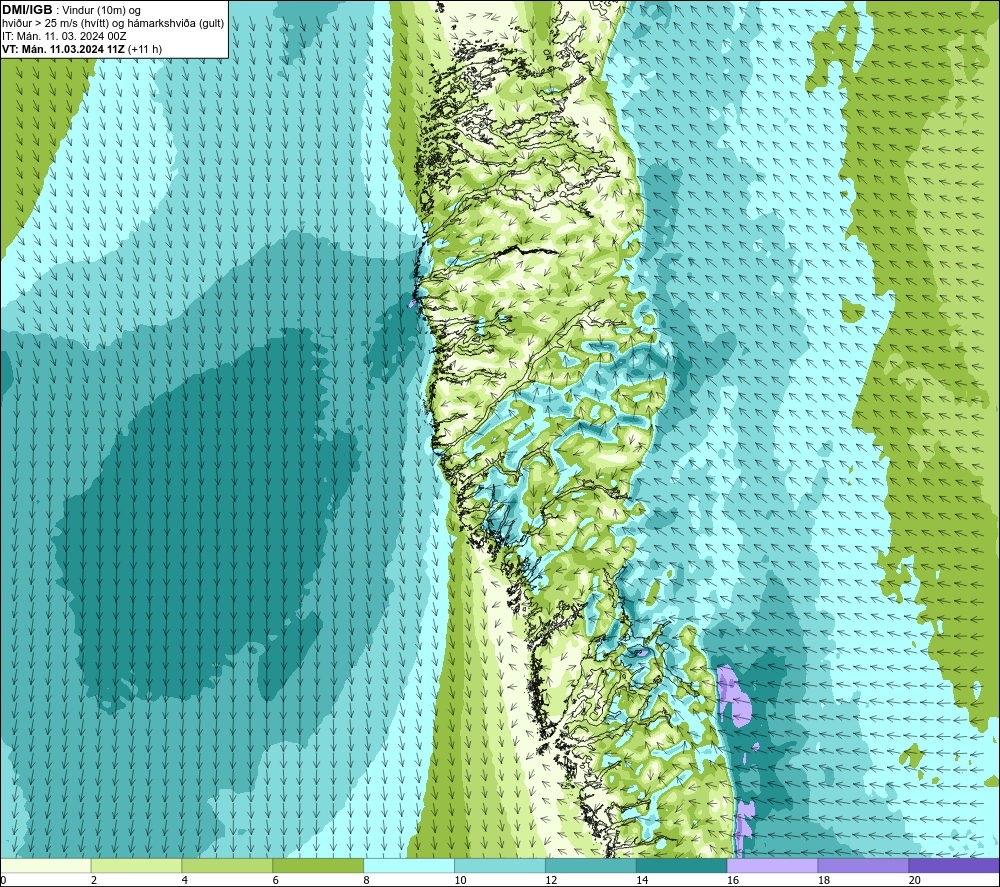This screenshot has height=887, width=1000.
Task: Click the 8–10 m/s light cyan legend swatch
Action: tap(409, 865)
